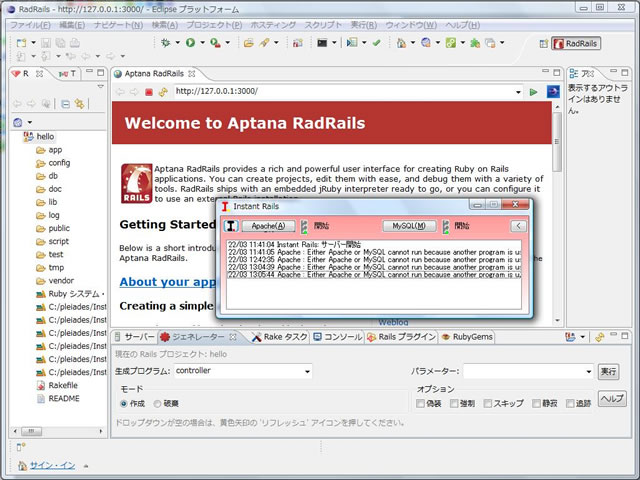Switch to the Rake タスク tab

point(279,337)
